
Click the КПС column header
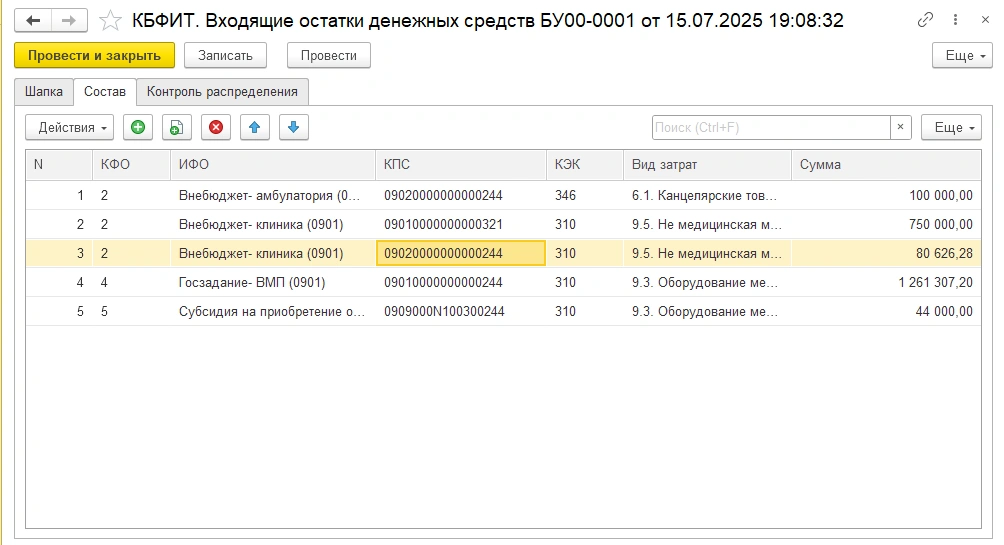pos(461,165)
